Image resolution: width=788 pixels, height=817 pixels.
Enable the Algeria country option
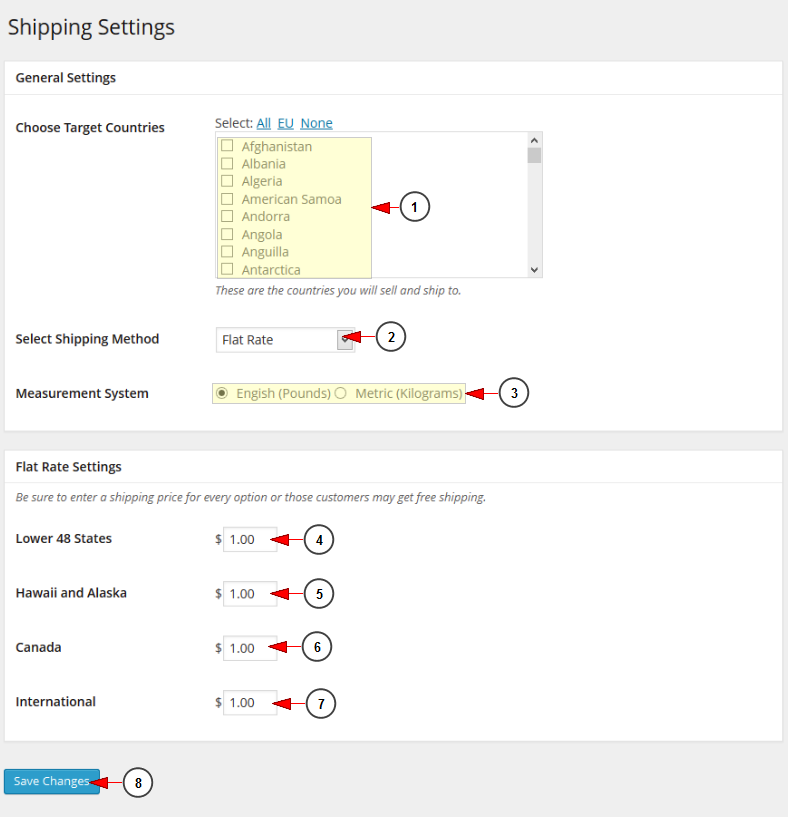227,181
